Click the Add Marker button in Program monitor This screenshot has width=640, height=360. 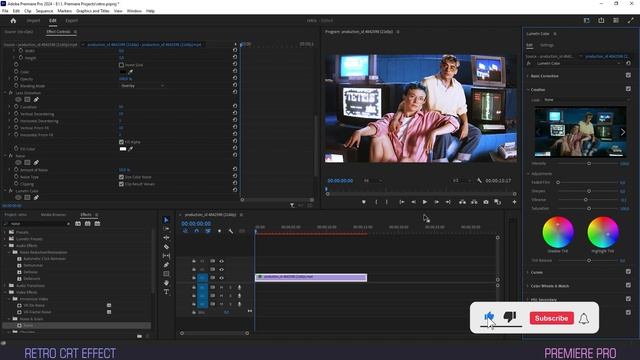364,202
